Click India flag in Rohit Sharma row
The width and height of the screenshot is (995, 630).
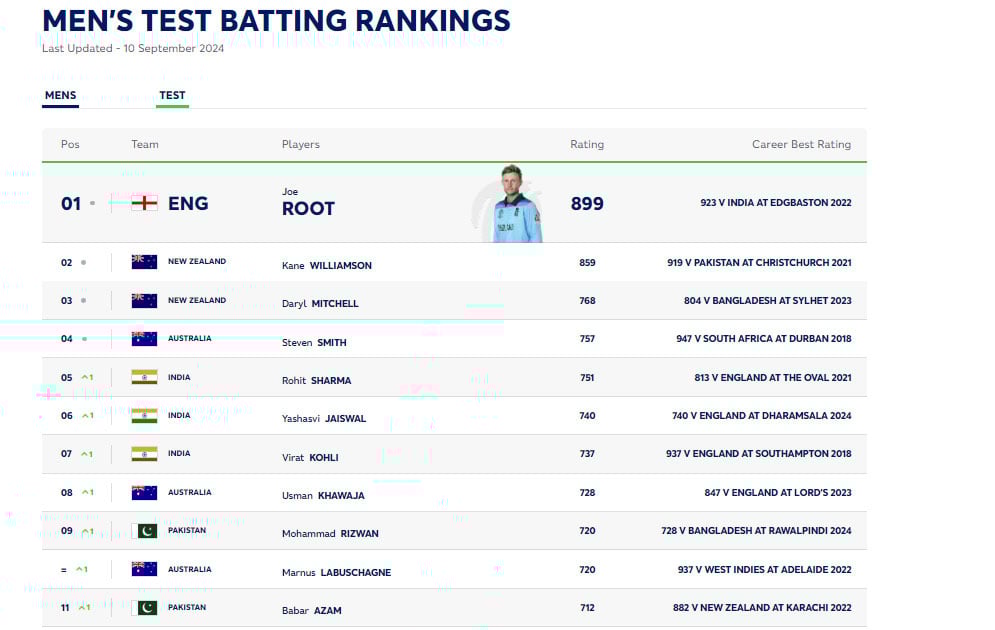click(144, 378)
